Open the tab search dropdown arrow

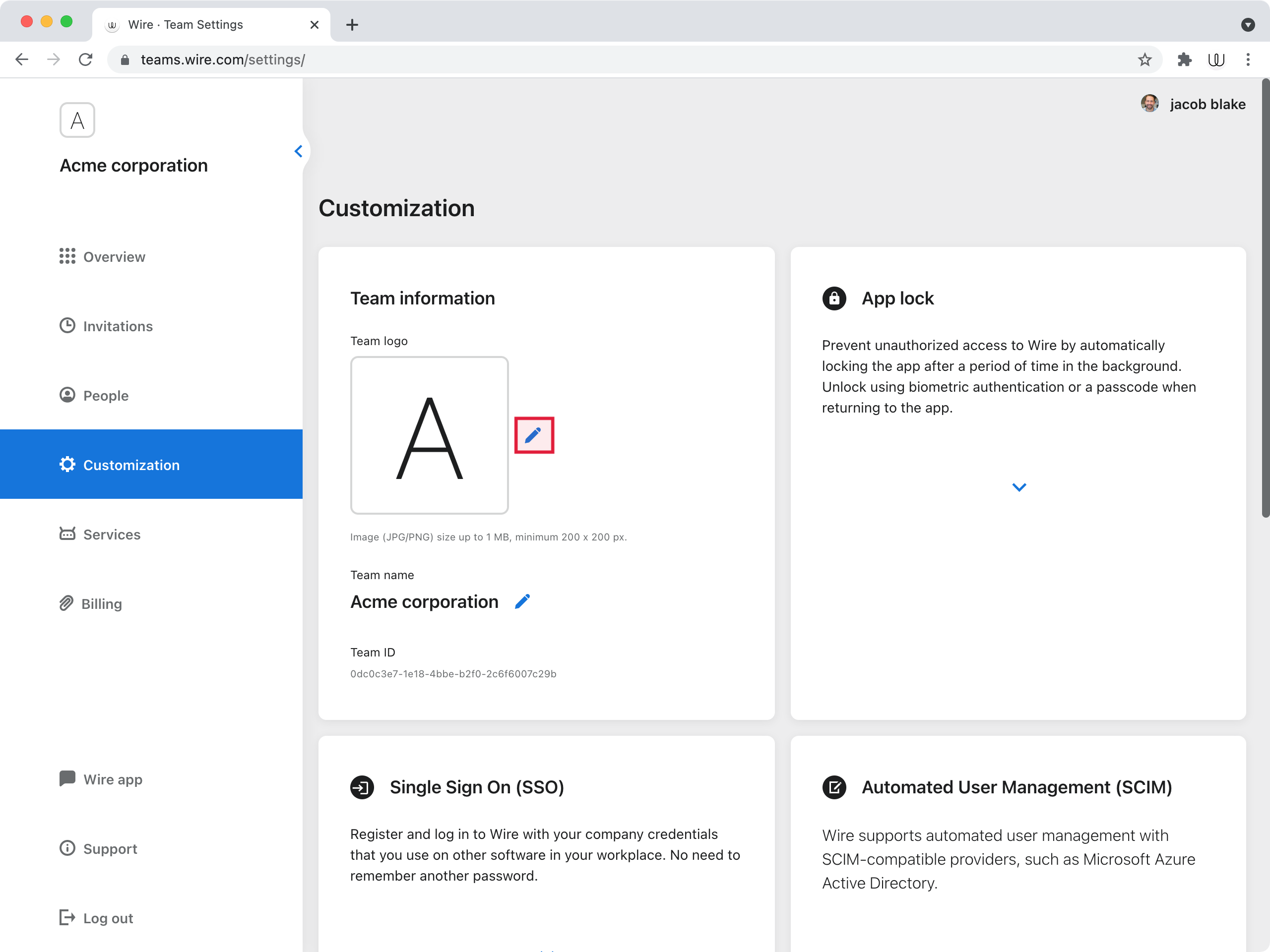tap(1248, 25)
